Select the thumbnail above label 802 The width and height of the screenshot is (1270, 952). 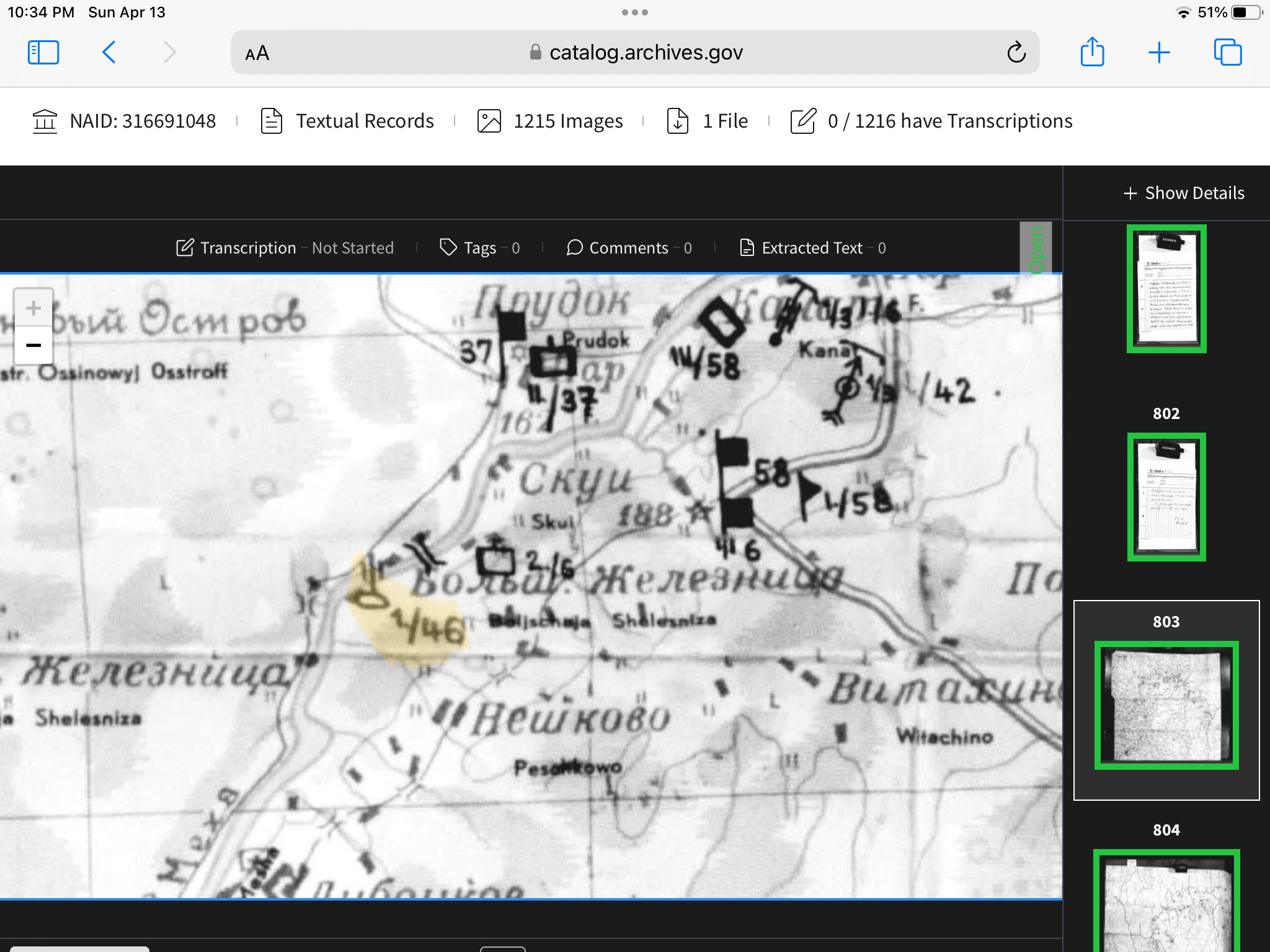pos(1166,289)
